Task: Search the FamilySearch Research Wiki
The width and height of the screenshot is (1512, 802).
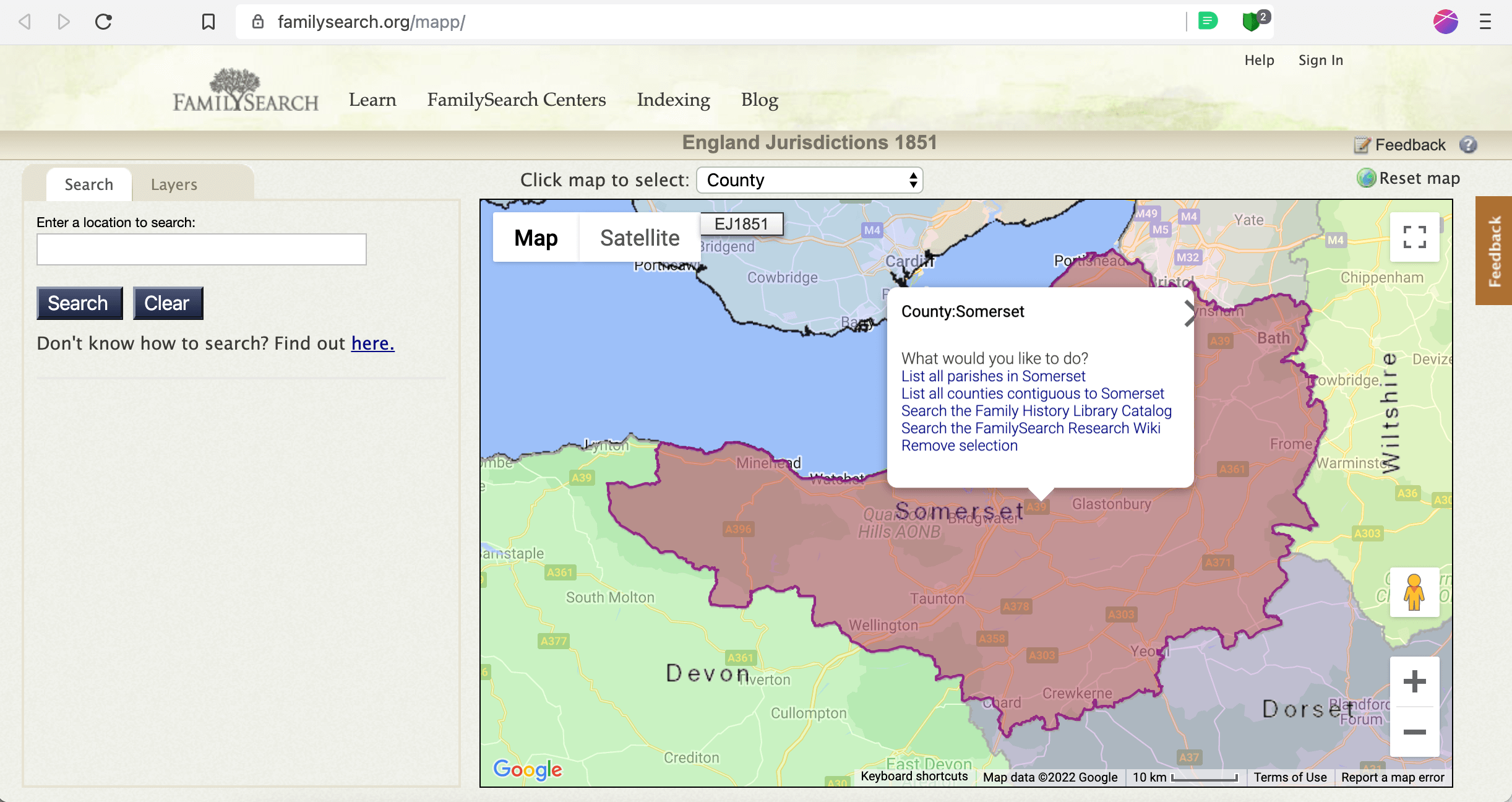Action: [1031, 428]
